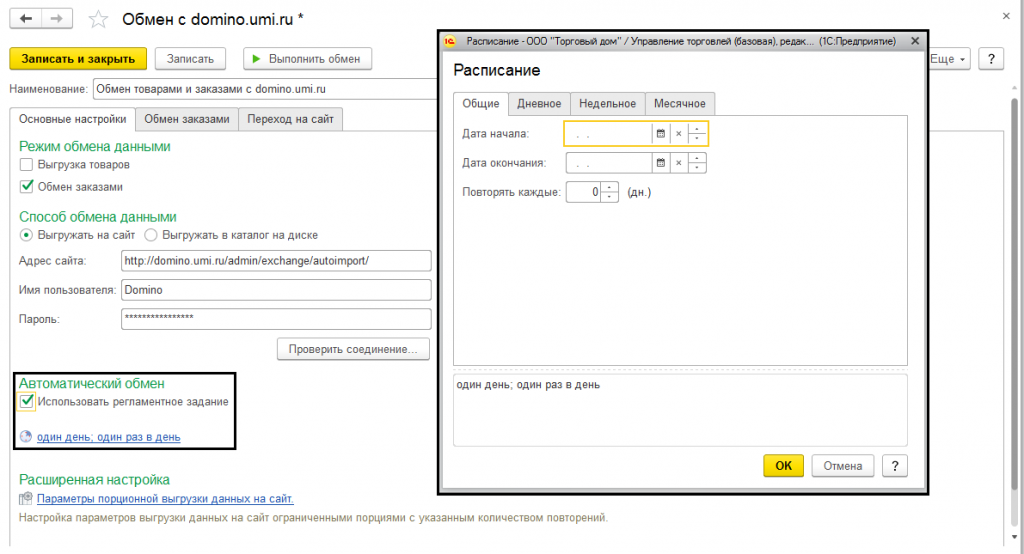Switch to the Дневное schedule tab

click(539, 103)
